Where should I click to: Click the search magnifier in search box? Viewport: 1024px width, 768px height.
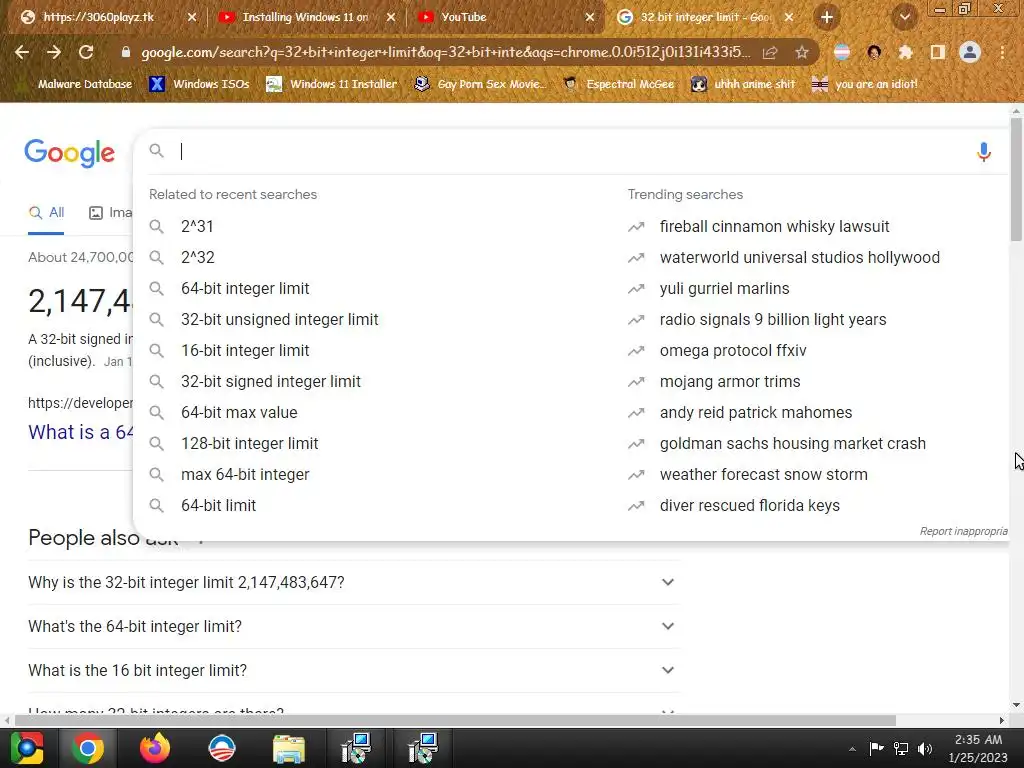[156, 151]
